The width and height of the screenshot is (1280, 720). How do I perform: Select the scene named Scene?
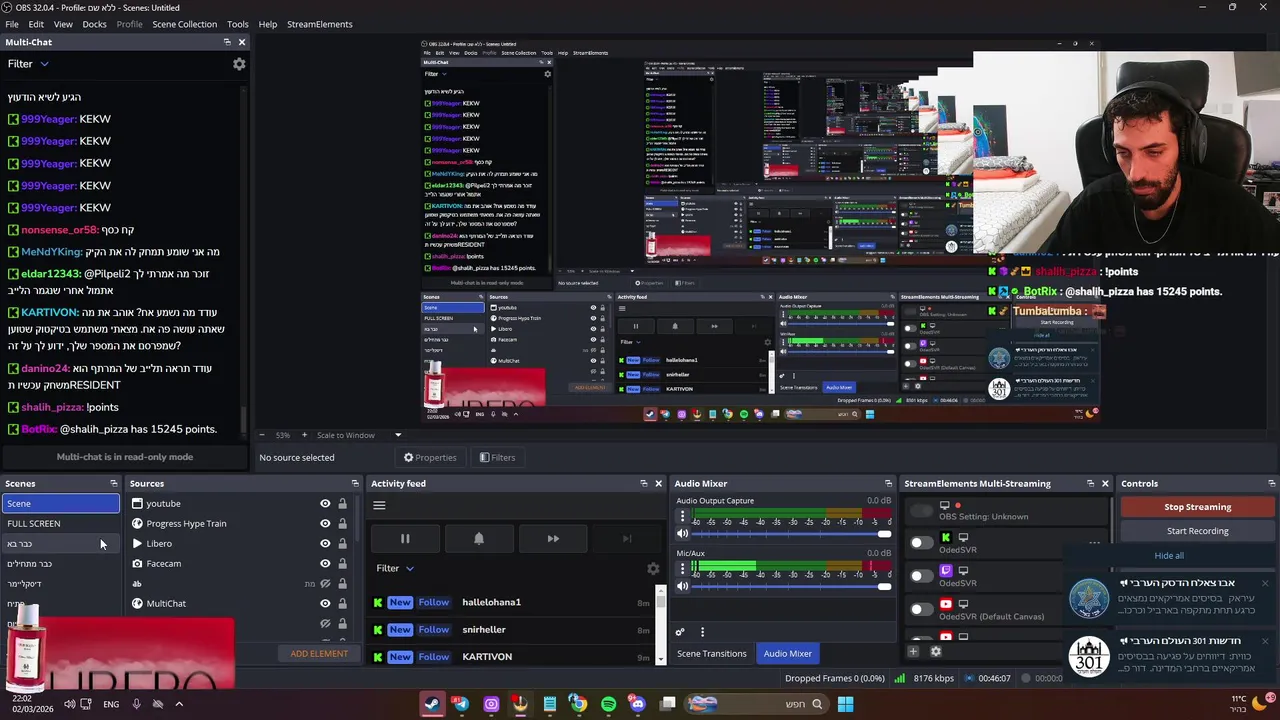60,504
